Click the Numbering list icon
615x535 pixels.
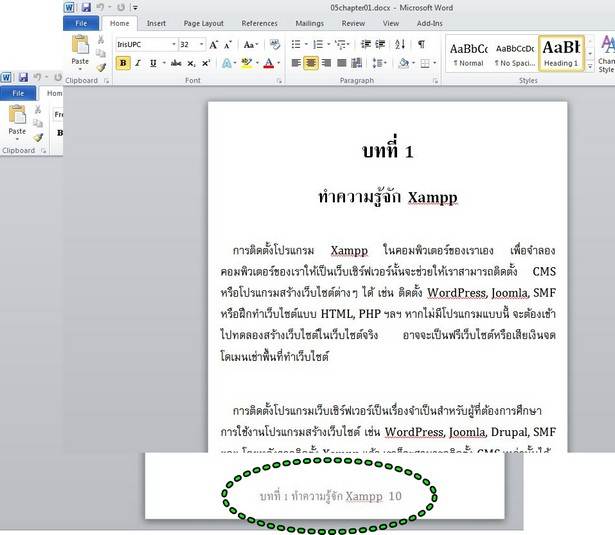point(318,44)
